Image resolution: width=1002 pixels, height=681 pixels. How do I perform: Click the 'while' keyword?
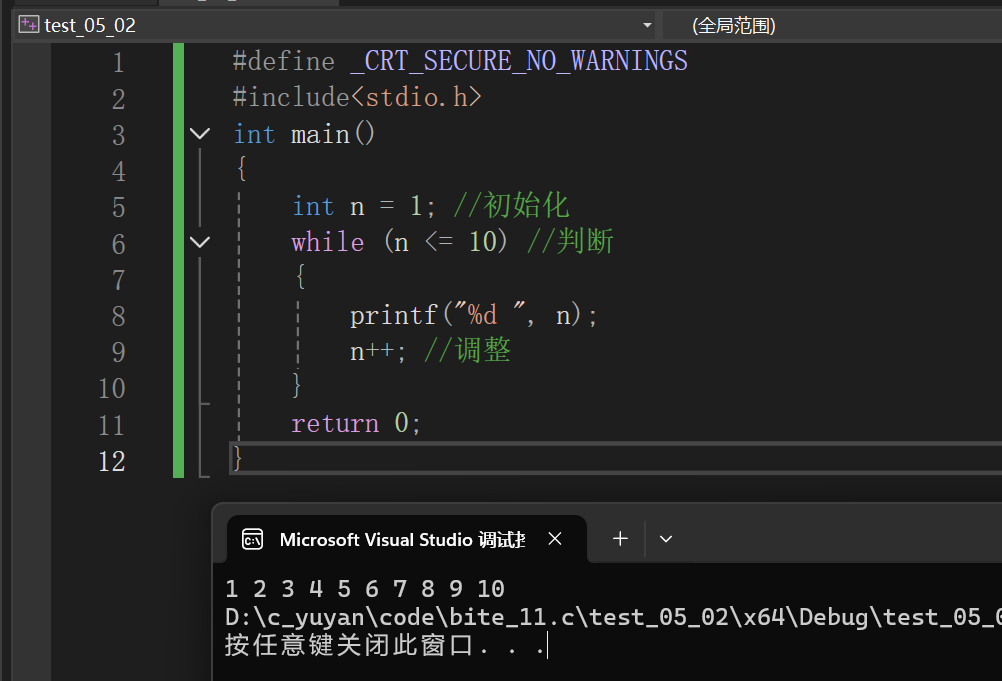click(328, 242)
